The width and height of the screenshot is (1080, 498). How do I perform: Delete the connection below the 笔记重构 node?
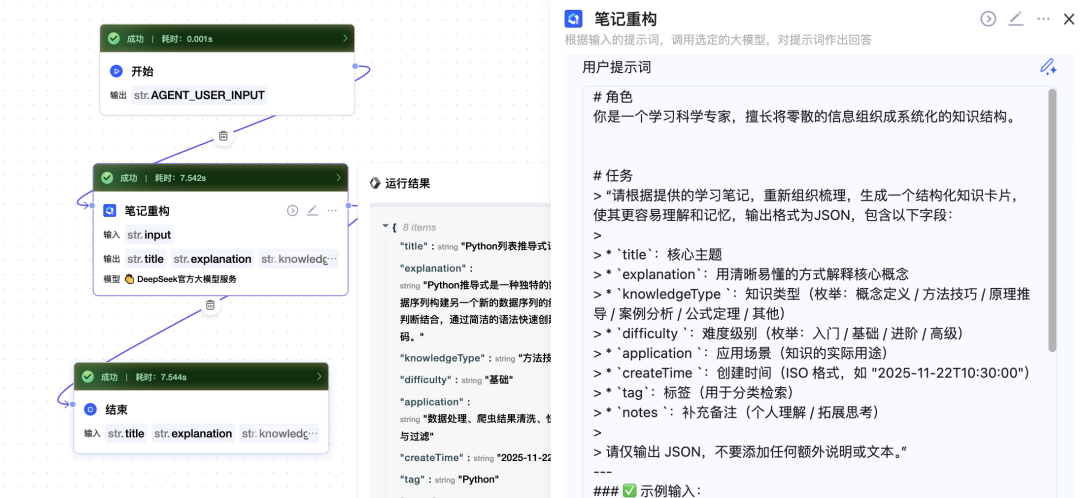[210, 304]
